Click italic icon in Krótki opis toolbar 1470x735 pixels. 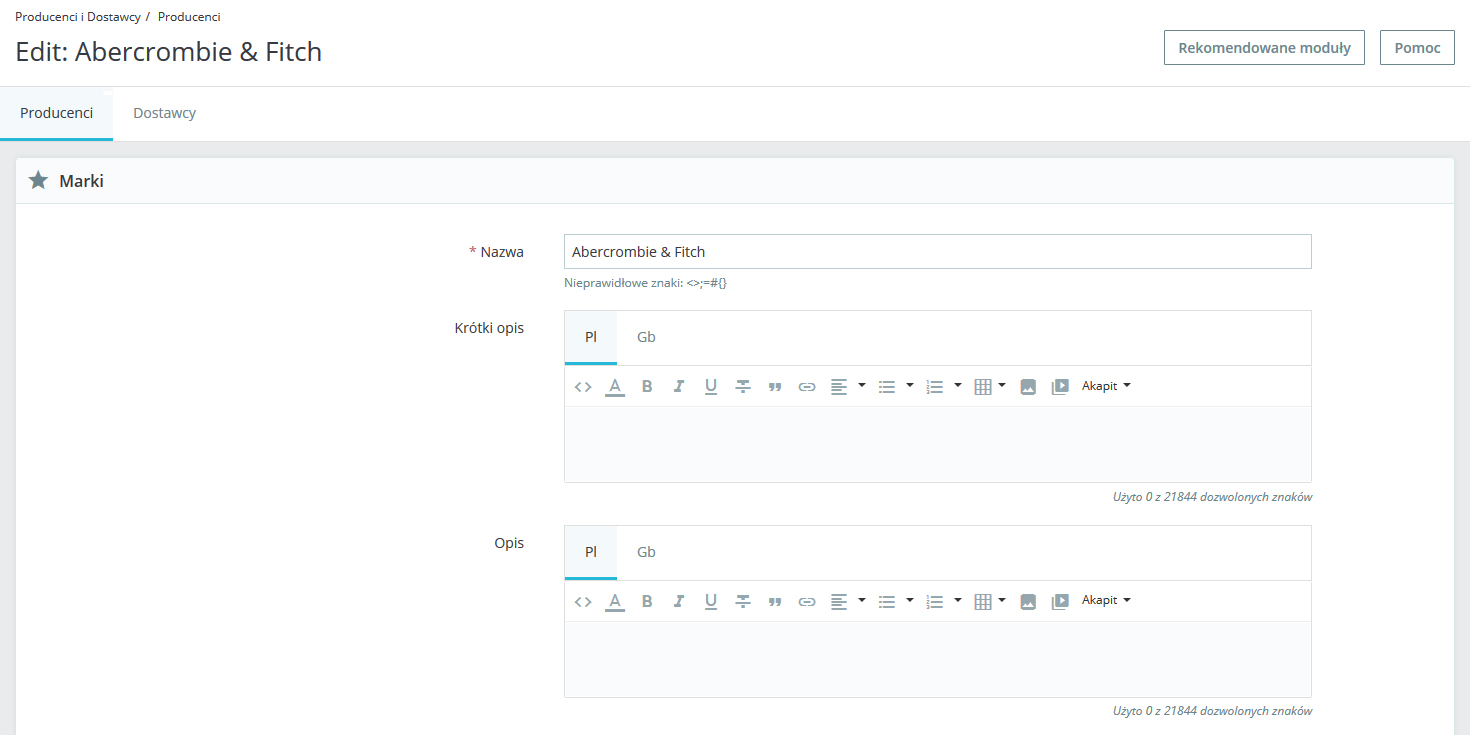point(679,386)
